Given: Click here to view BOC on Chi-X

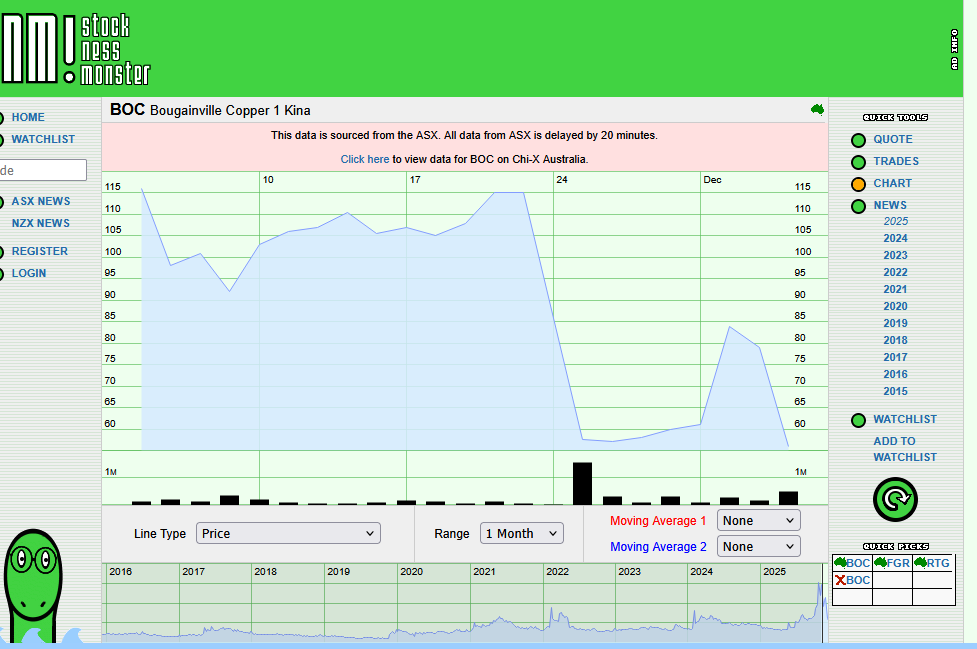Looking at the screenshot, I should click(x=364, y=158).
